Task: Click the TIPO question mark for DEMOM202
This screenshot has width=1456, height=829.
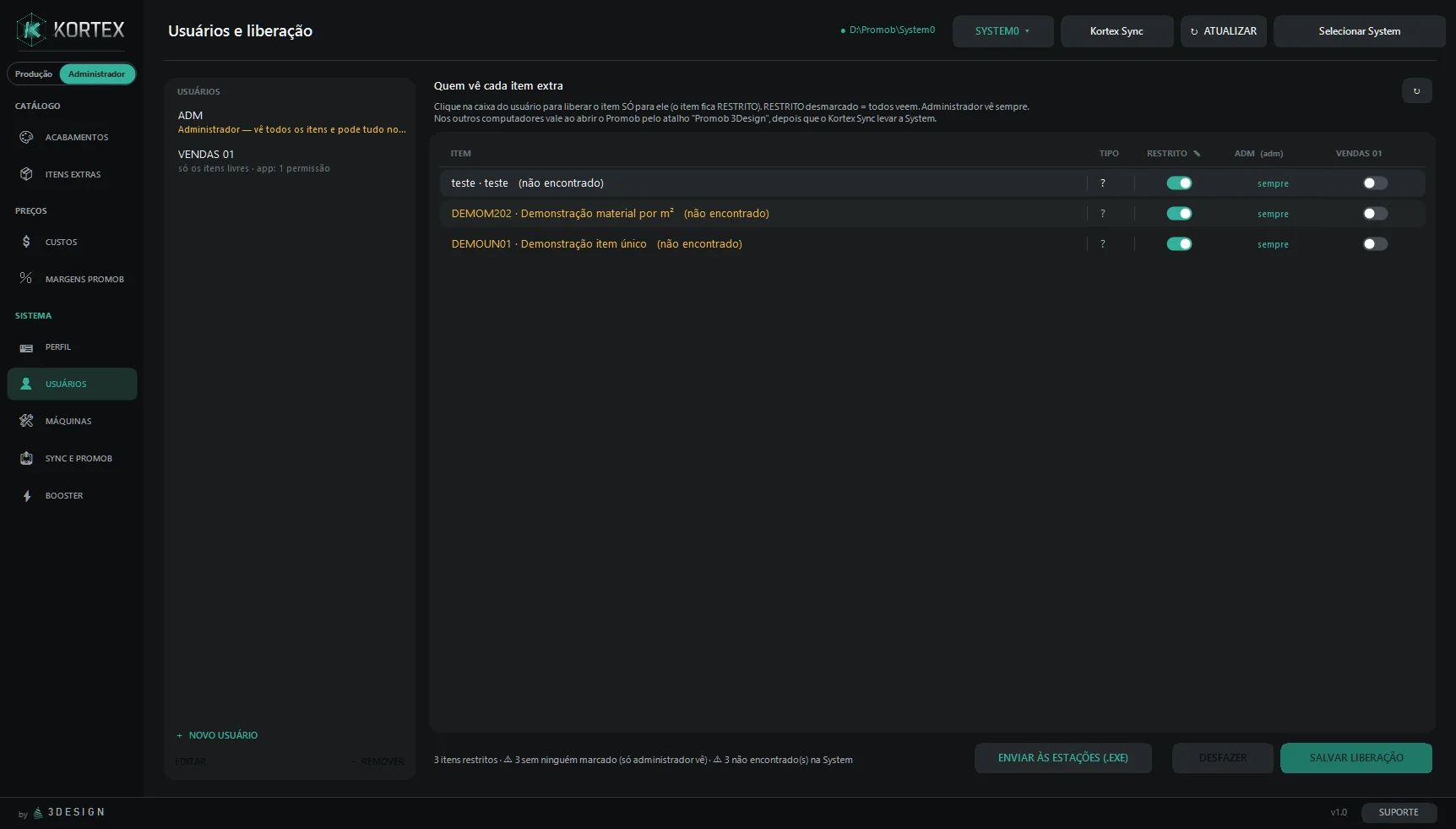Action: (1102, 214)
